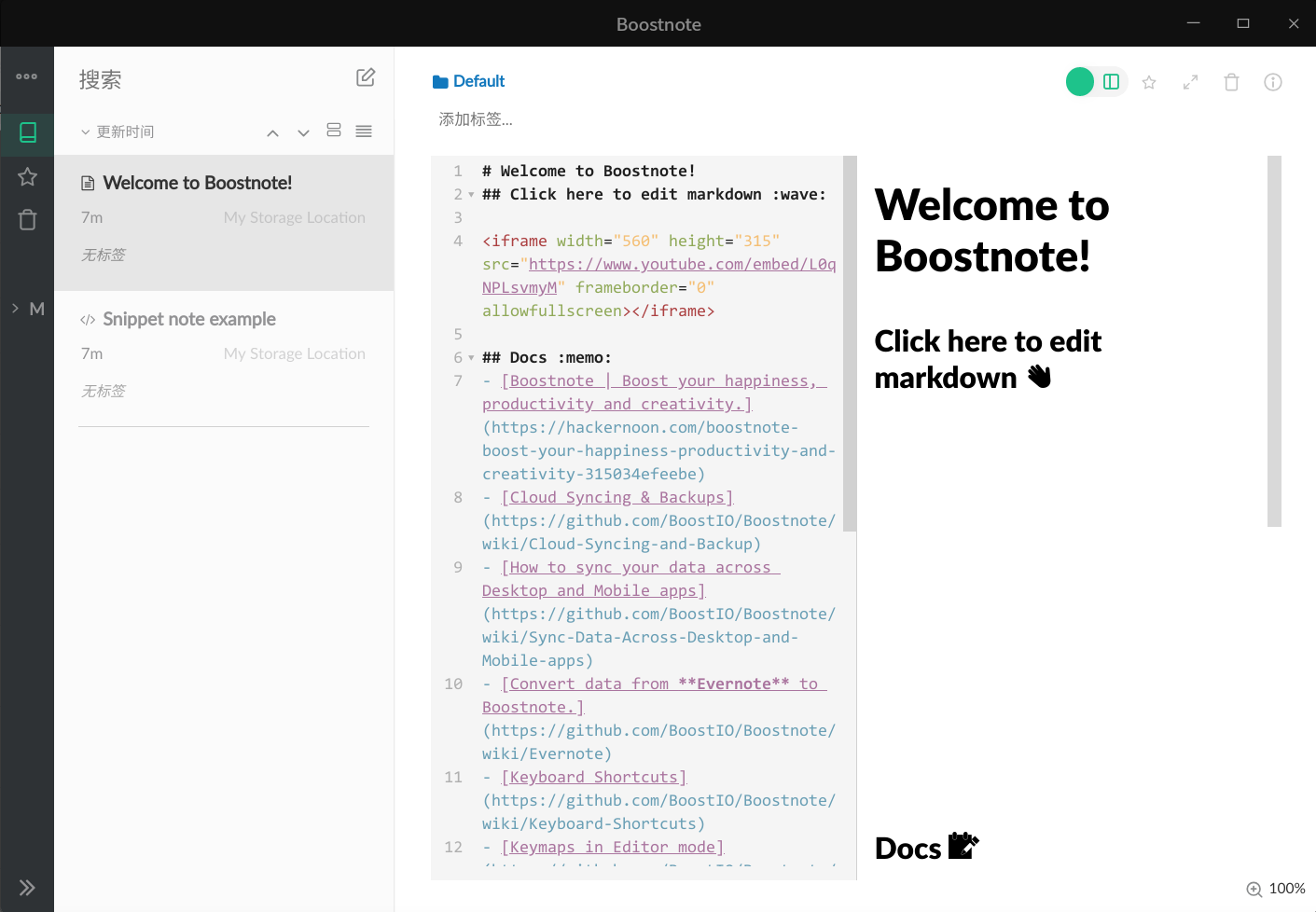The width and height of the screenshot is (1316, 912).
Task: Show note info panel
Action: coord(1272,82)
